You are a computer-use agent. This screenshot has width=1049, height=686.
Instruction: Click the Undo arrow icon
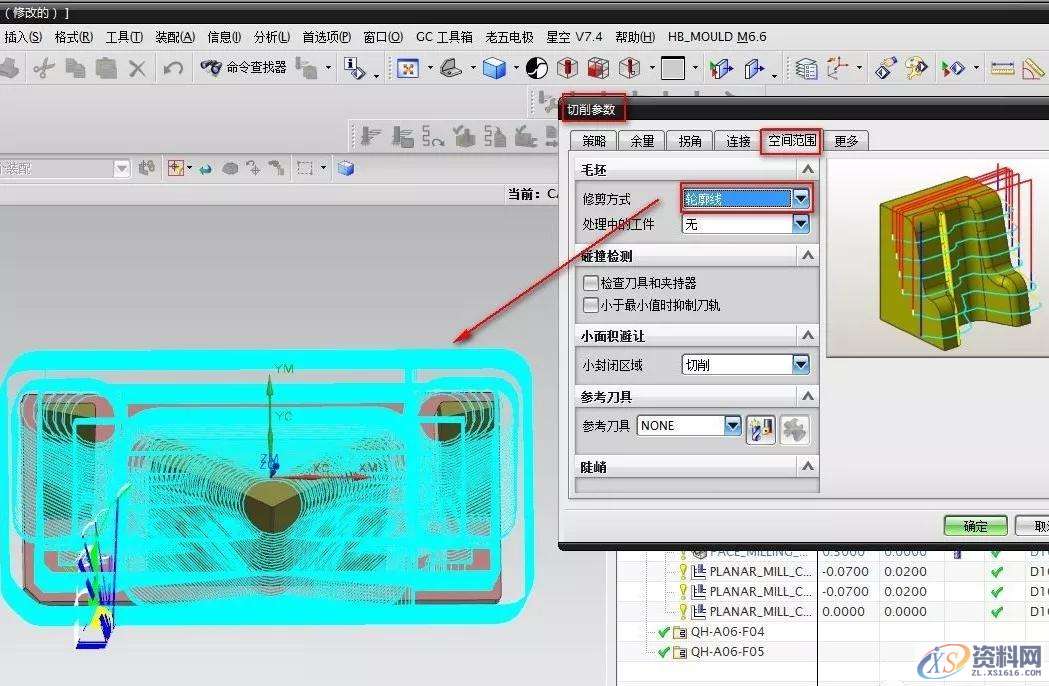tap(172, 68)
